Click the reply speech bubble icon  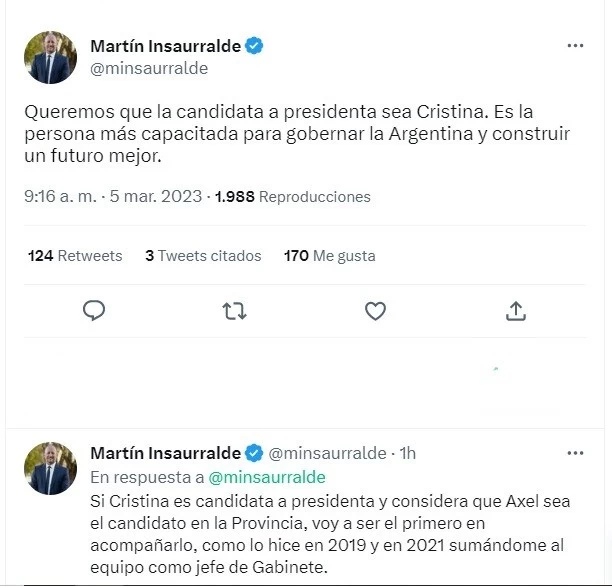94,310
